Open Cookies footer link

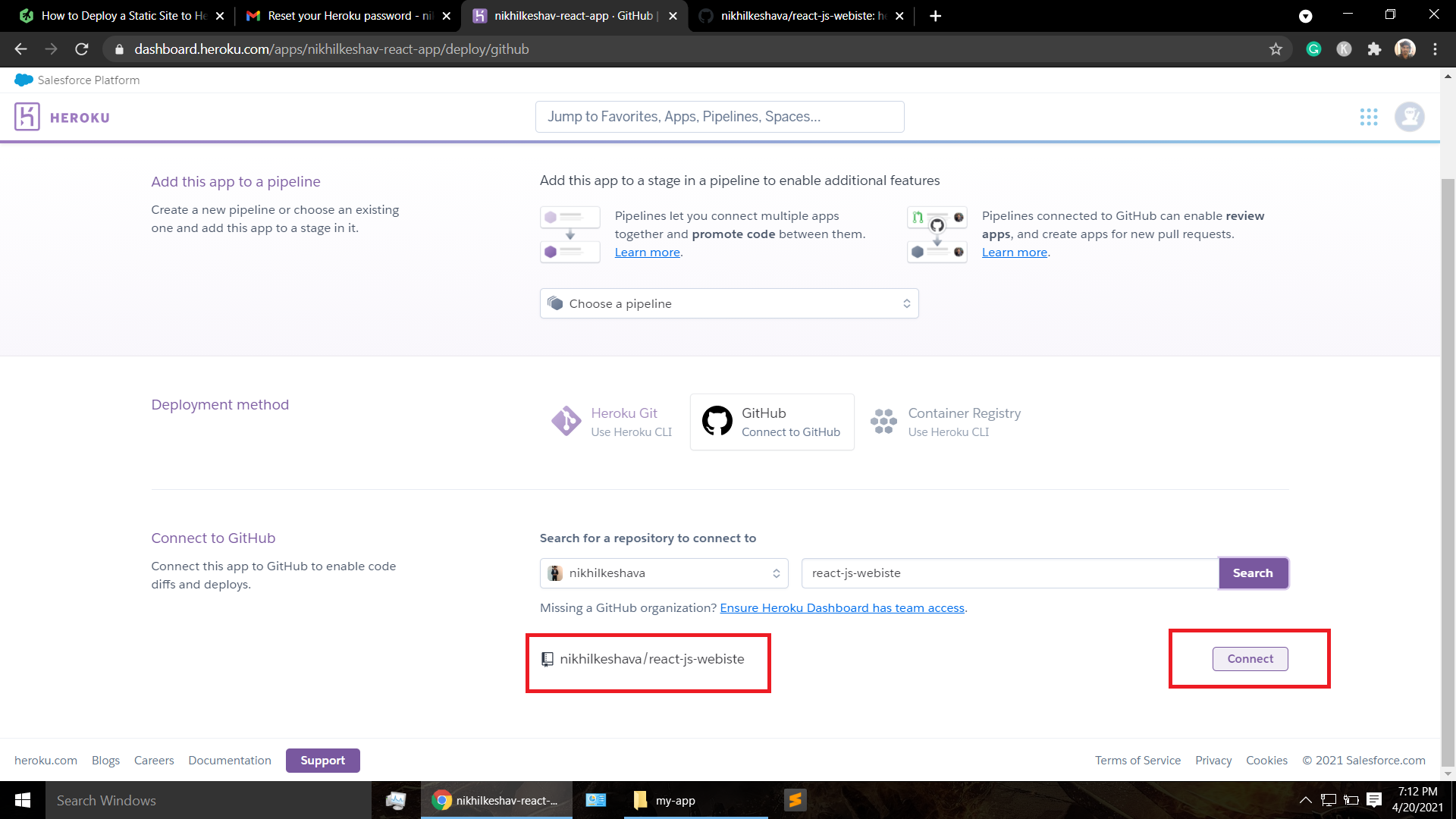[x=1266, y=761]
